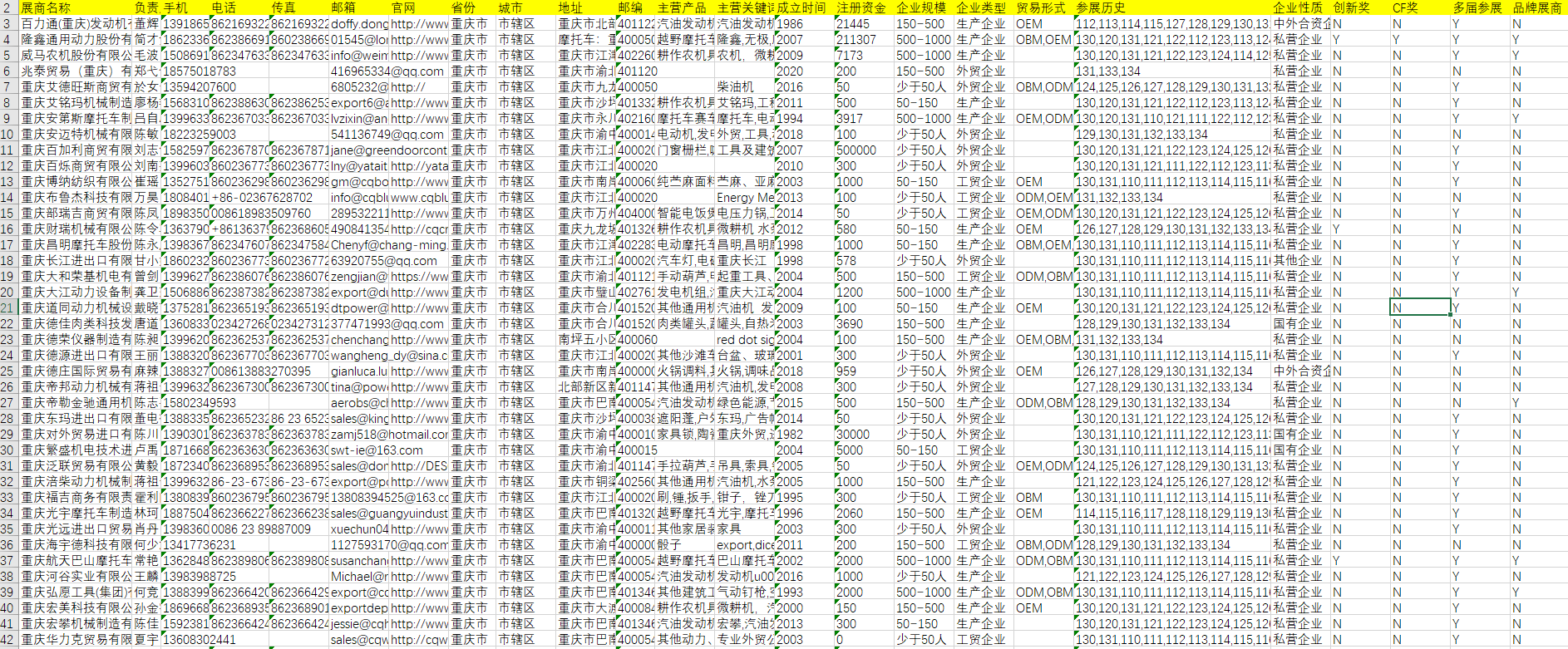Click the mobile number 13594207600 cell
This screenshot has height=649, width=1568.
[x=200, y=87]
